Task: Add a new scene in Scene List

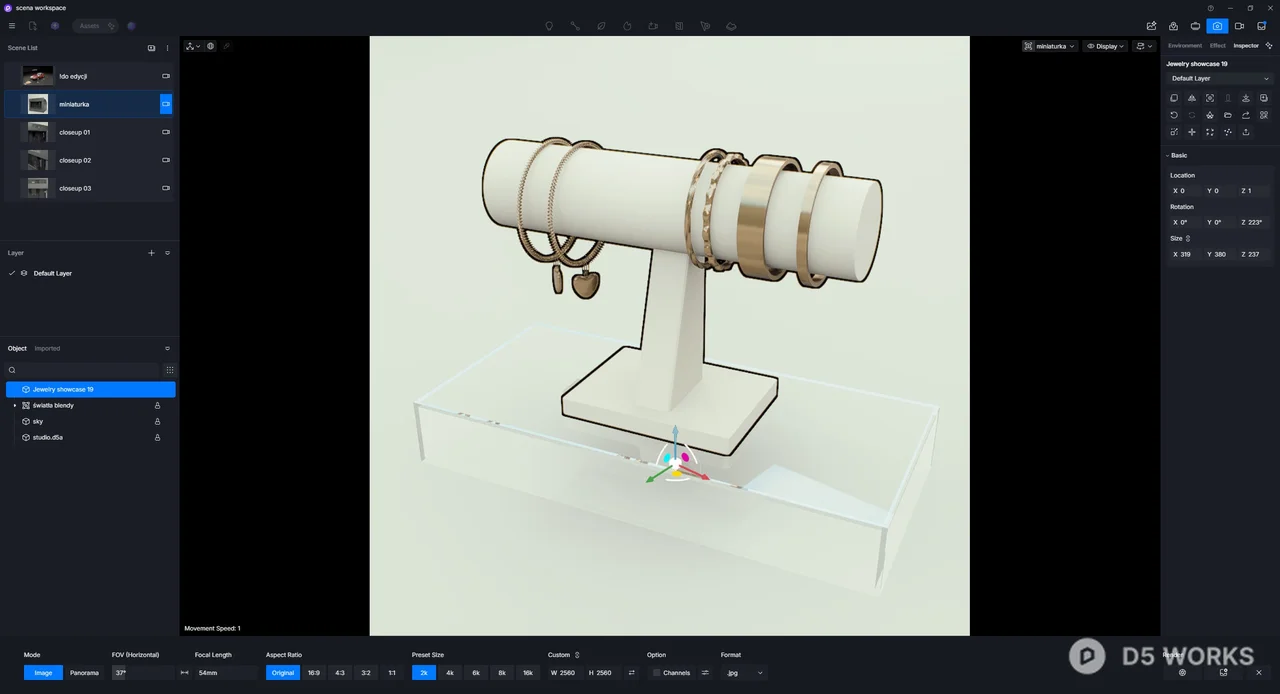Action: (152, 48)
